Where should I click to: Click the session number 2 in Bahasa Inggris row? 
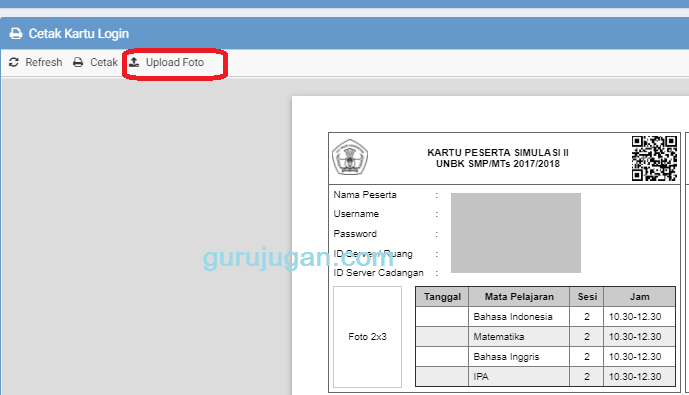[587, 357]
